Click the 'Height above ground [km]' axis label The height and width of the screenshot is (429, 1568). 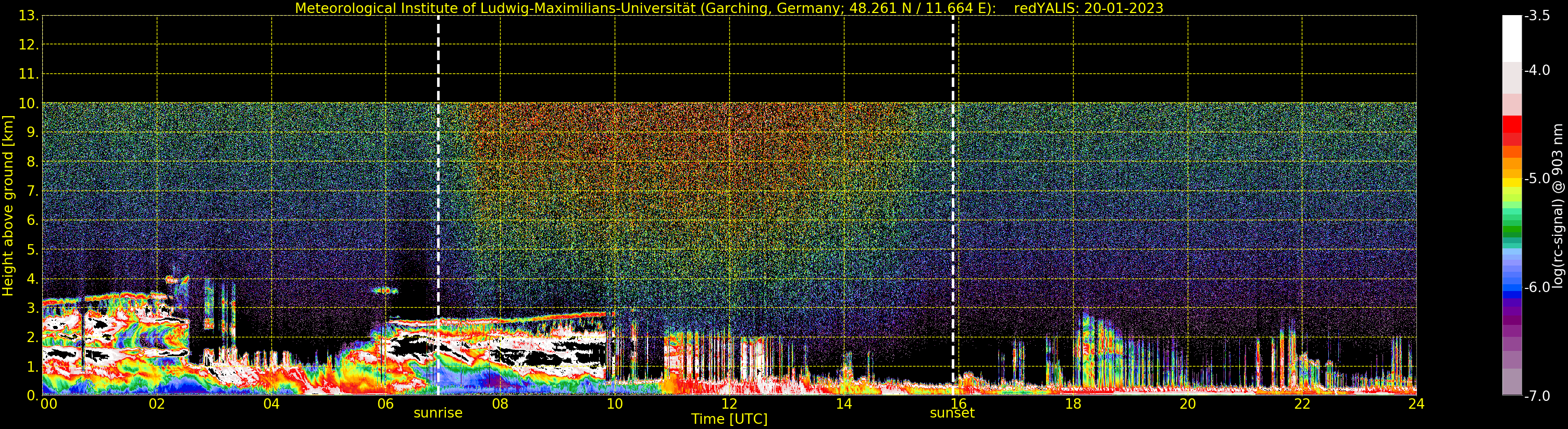[8, 206]
